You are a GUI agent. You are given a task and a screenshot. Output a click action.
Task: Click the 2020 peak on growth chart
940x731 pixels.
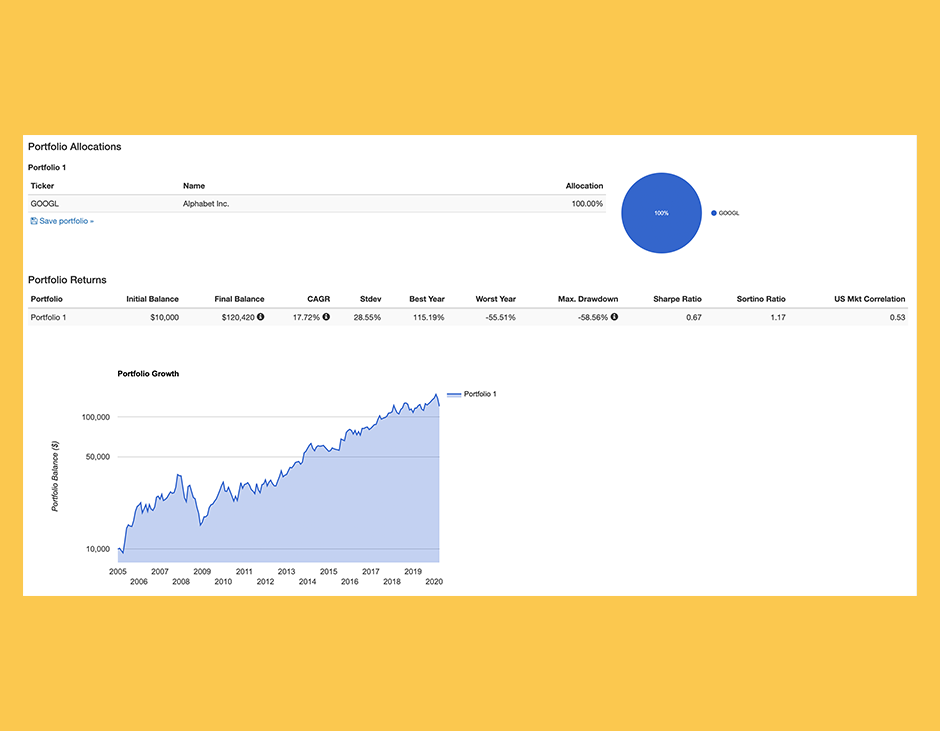[436, 394]
